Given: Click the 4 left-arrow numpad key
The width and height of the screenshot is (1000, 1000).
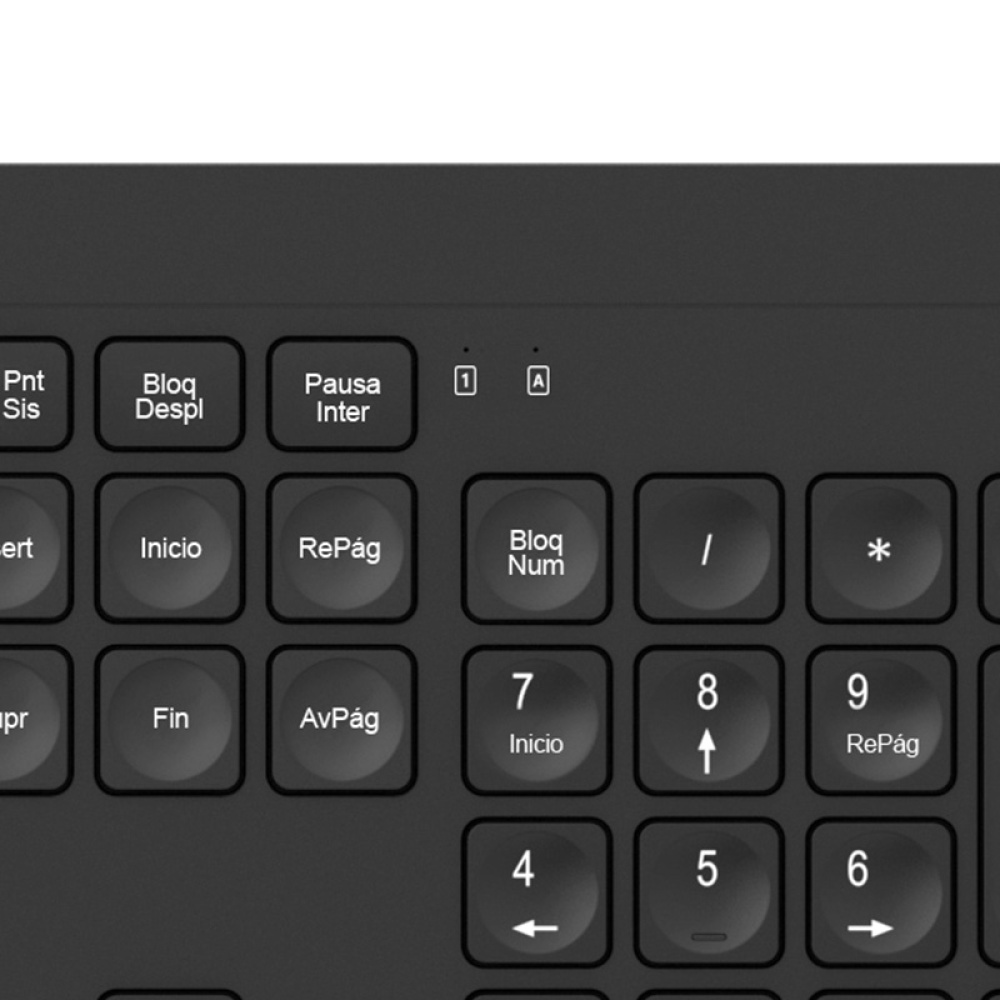Looking at the screenshot, I should (536, 892).
